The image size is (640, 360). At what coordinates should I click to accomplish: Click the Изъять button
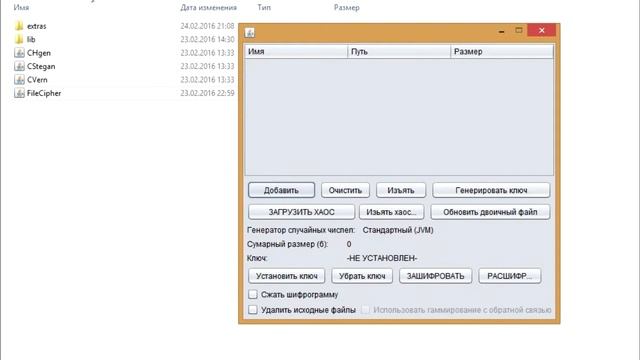click(x=401, y=190)
